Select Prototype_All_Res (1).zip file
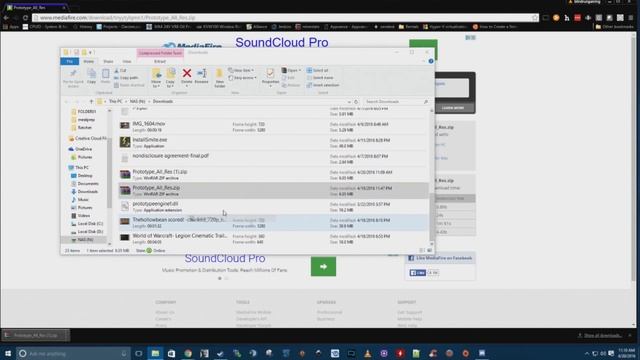 click(273, 175)
